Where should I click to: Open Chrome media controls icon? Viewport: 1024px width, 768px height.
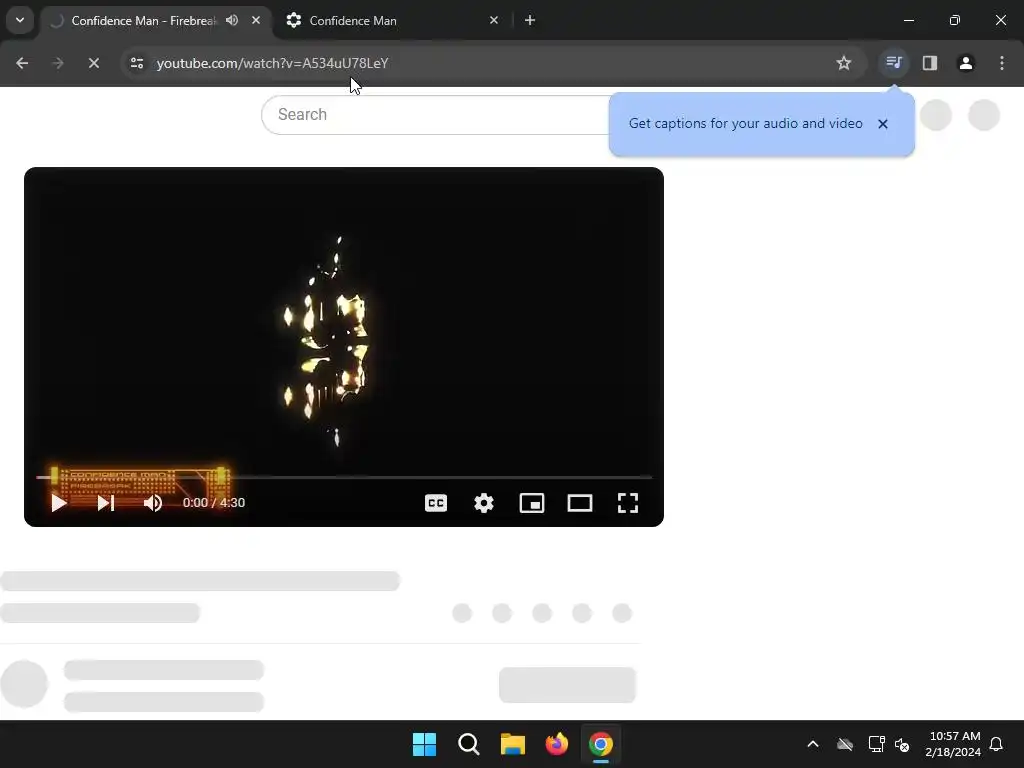pyautogui.click(x=894, y=63)
